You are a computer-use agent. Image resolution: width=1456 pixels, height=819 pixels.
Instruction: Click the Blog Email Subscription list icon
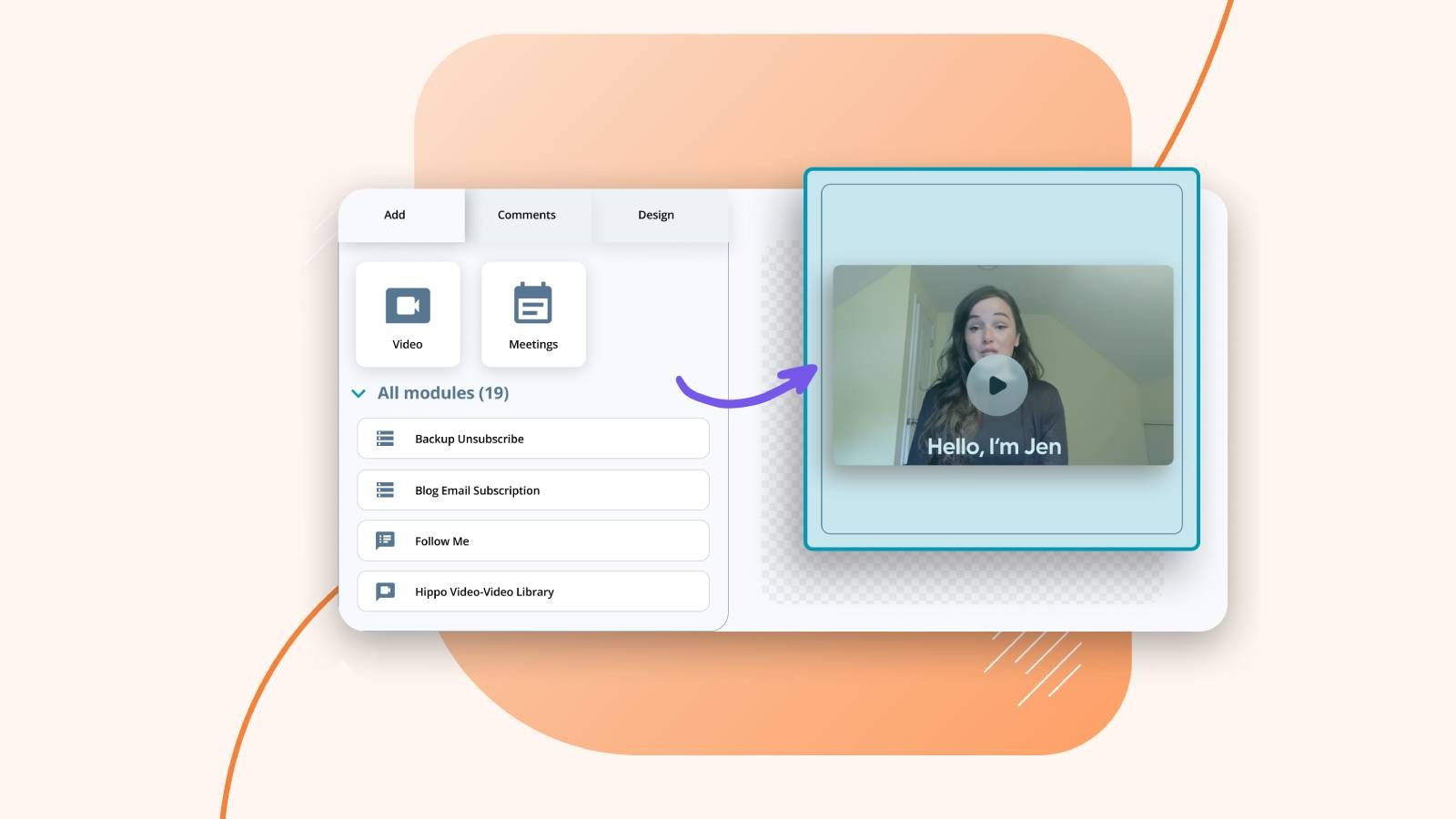click(386, 490)
